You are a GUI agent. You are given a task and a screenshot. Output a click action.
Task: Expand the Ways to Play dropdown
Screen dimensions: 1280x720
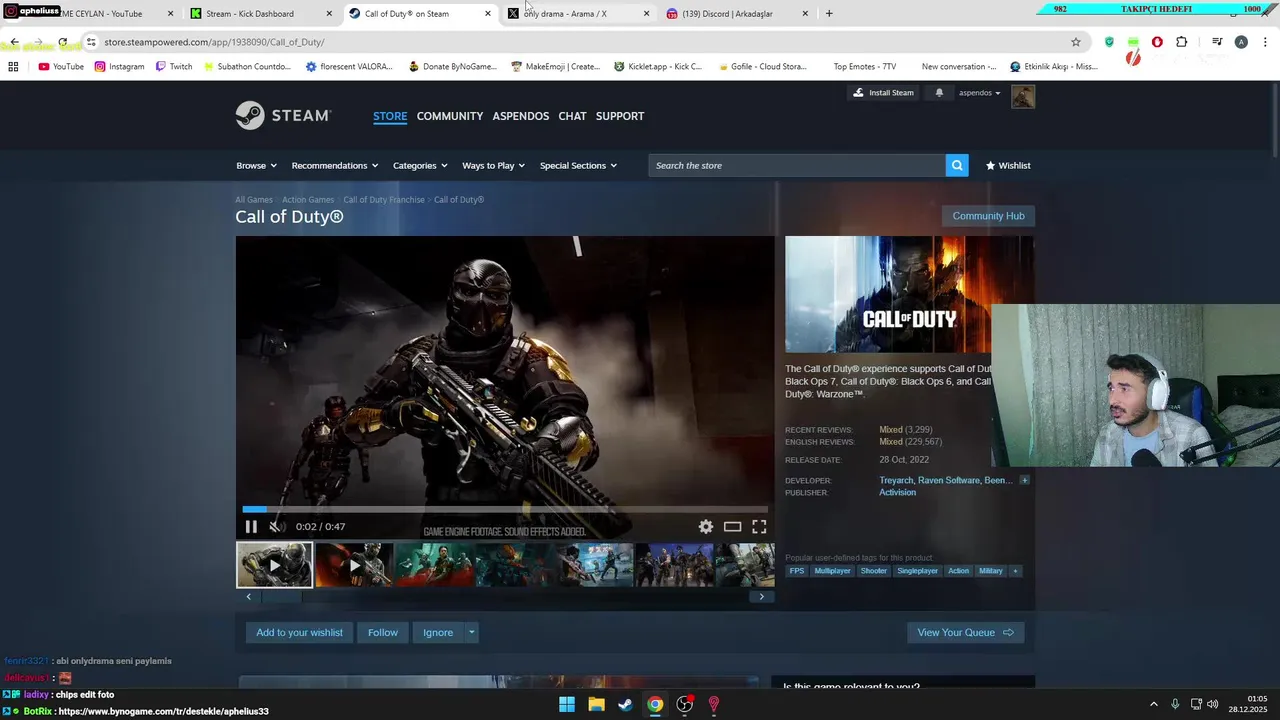[x=493, y=165]
